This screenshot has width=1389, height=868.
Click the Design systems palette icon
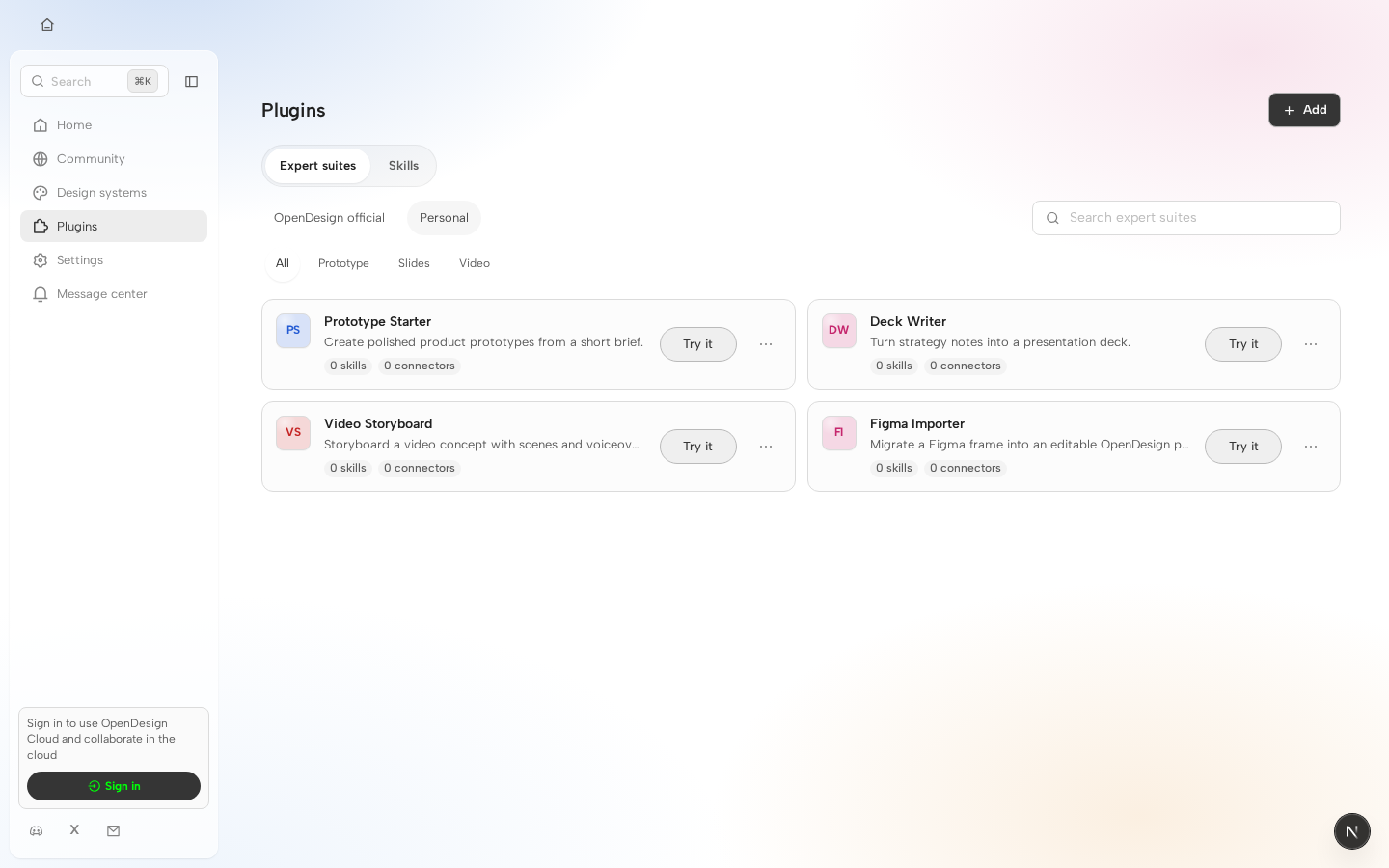tap(41, 193)
